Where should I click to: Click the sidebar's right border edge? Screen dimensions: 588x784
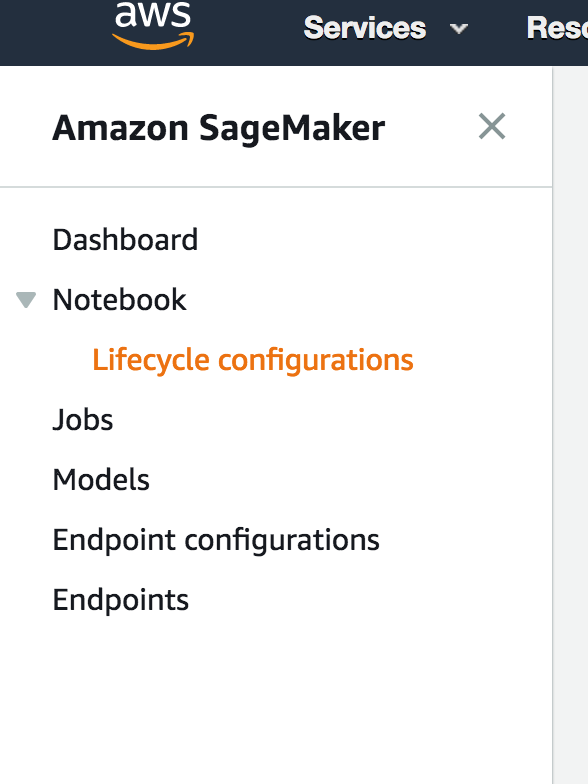pos(552,425)
